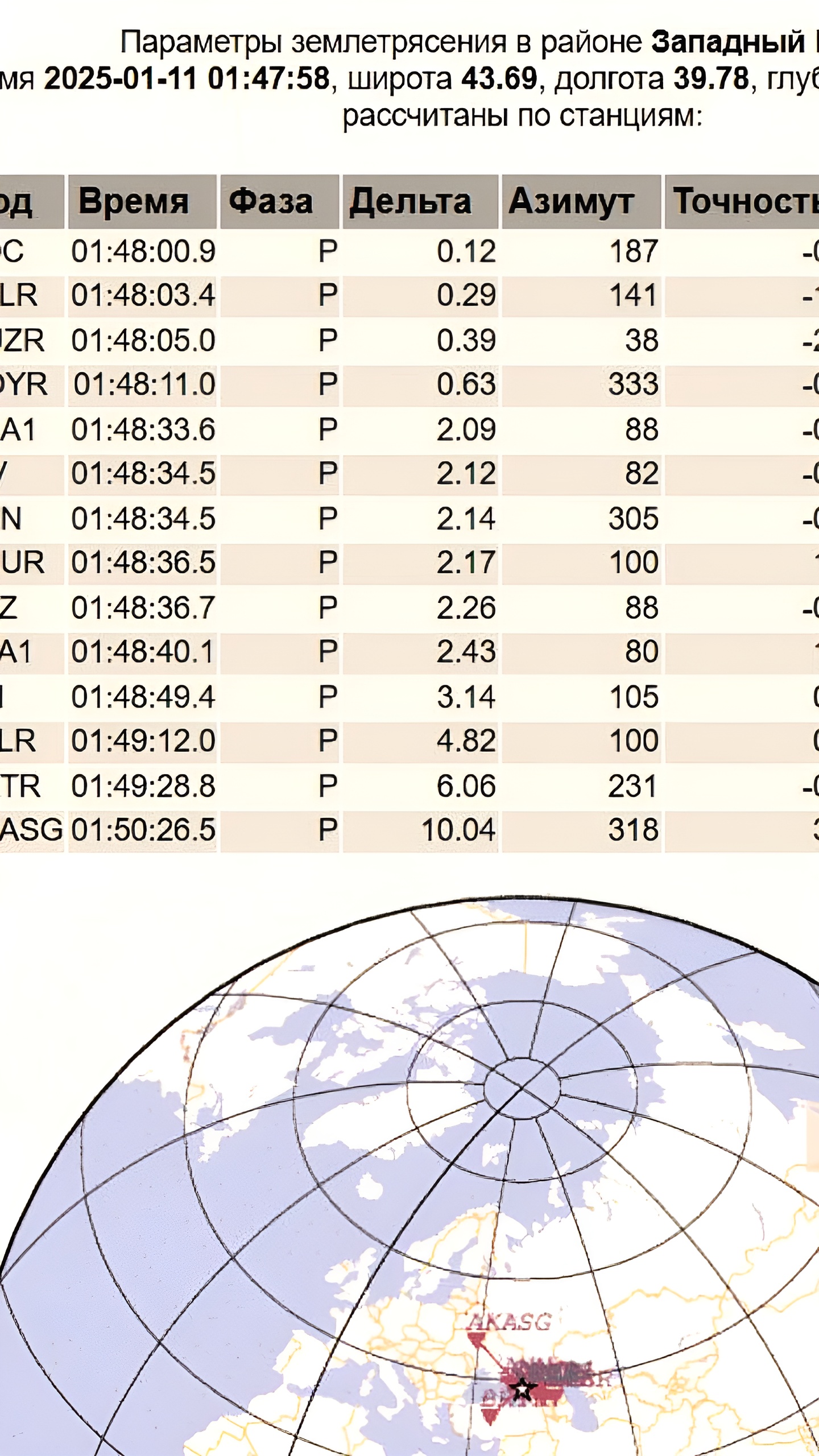This screenshot has height=1456, width=819.
Task: Select time cell 01:48:40.1
Action: tap(143, 652)
